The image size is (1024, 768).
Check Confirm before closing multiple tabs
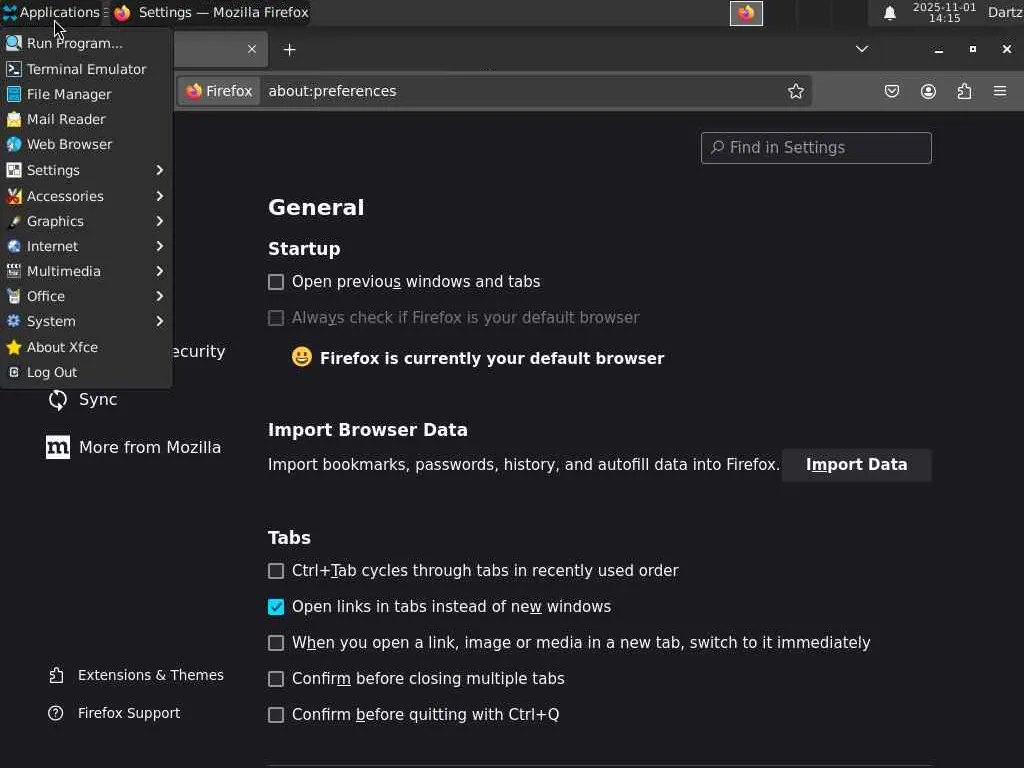tap(276, 679)
